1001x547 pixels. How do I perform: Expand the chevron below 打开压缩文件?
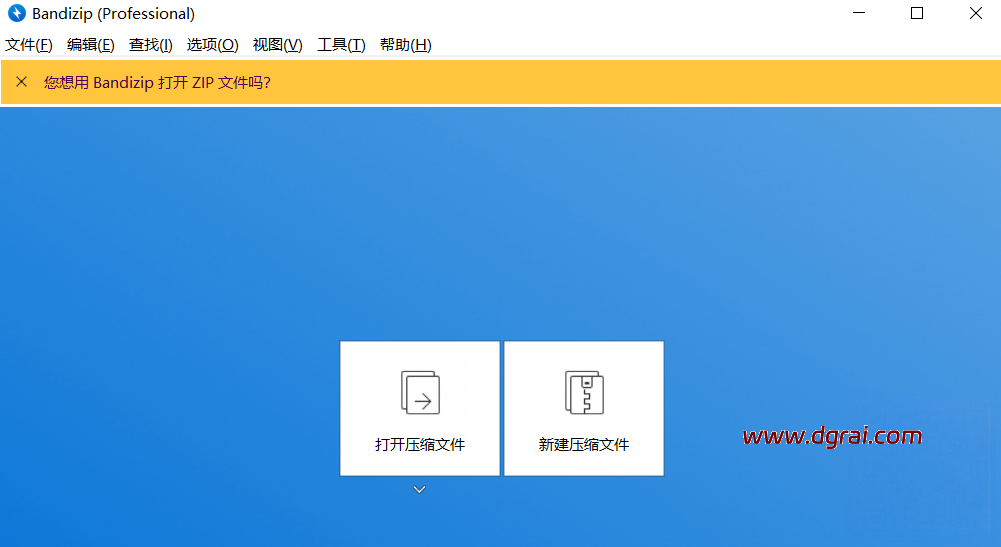[419, 490]
